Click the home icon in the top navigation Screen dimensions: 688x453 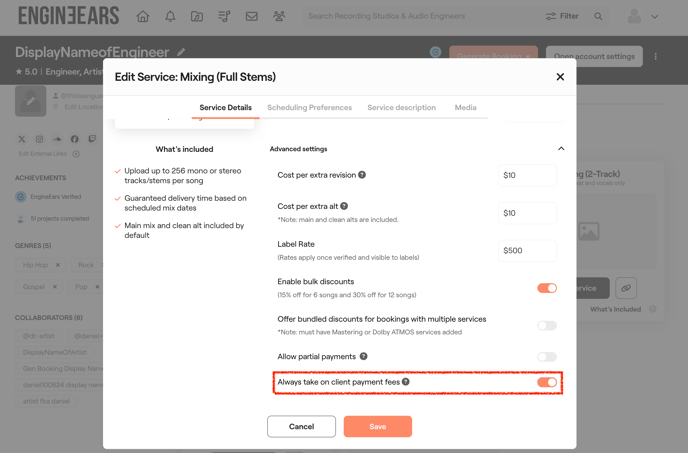point(143,17)
